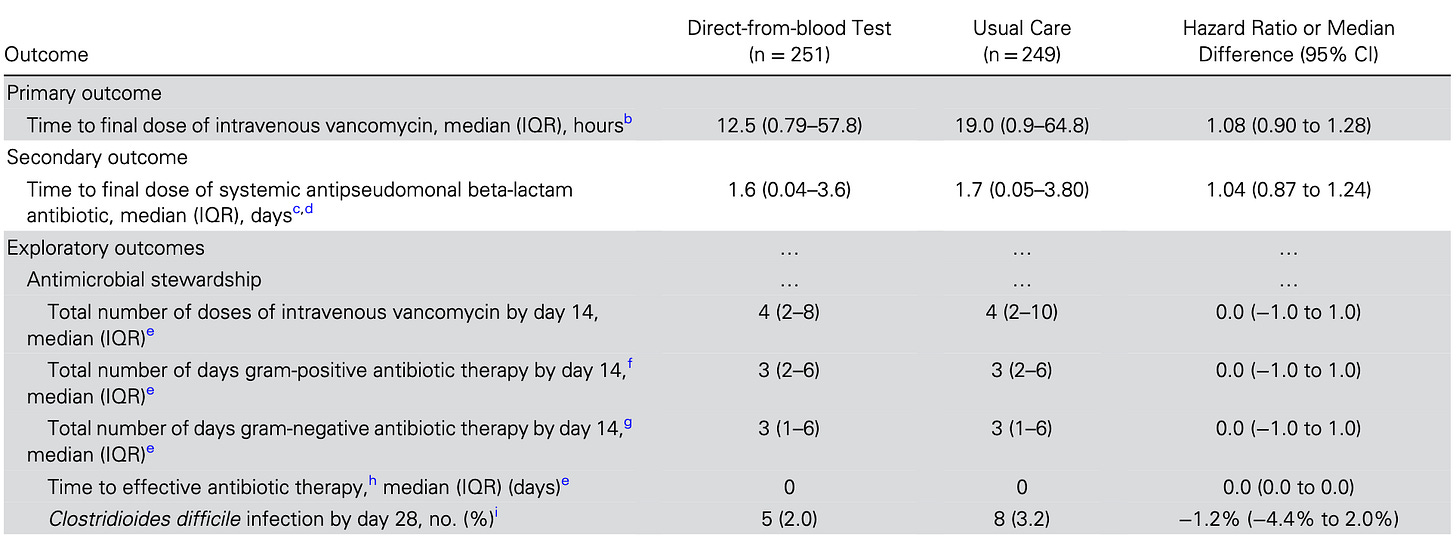Open footnote d beside antipseudomonal days
Screen dimensions: 1456x538
309,210
